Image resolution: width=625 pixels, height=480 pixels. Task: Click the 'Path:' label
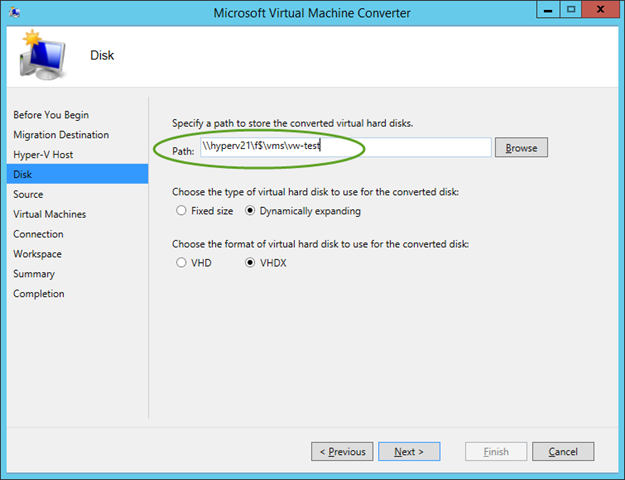[183, 151]
